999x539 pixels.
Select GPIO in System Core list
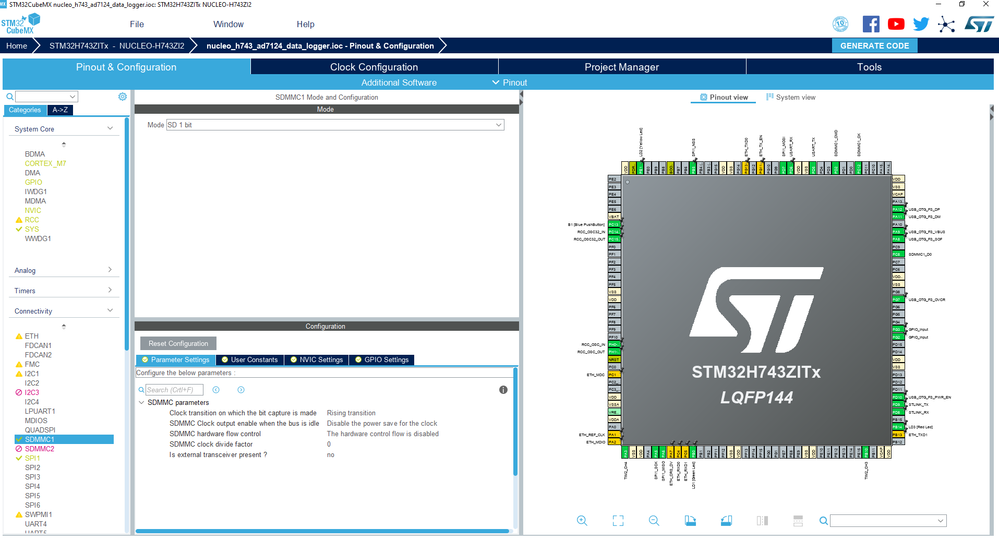point(33,182)
